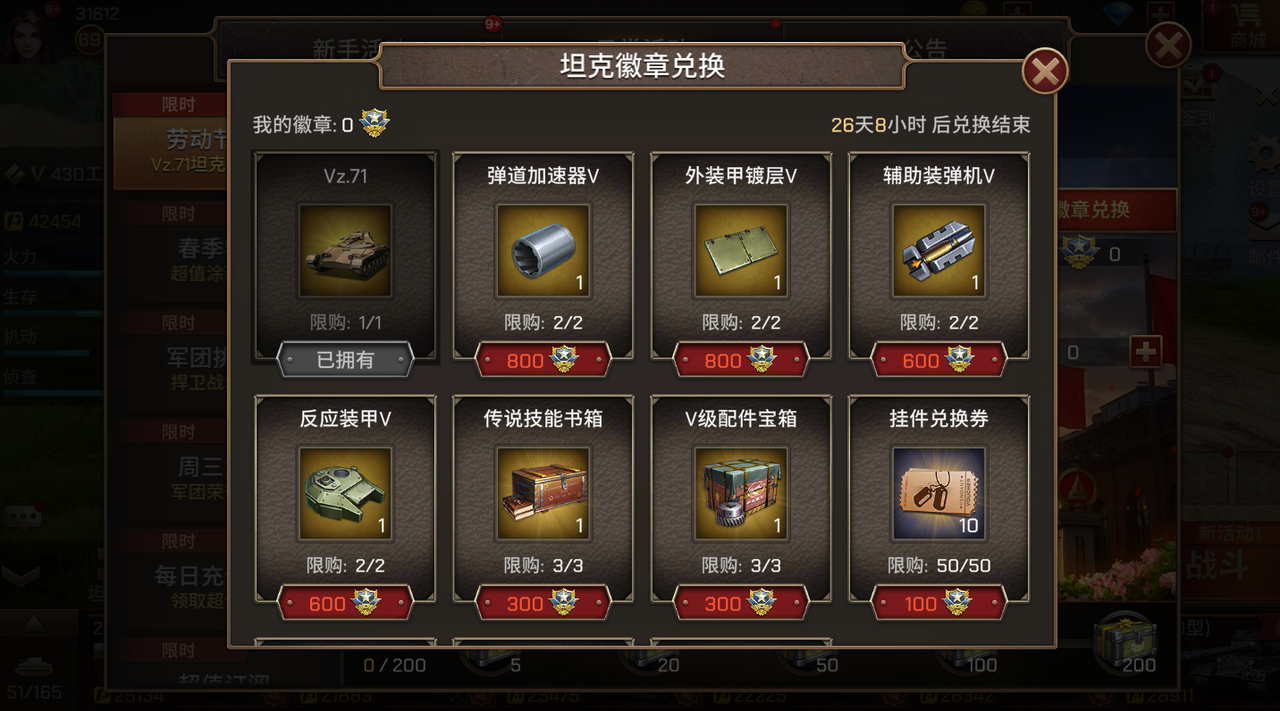Image resolution: width=1280 pixels, height=711 pixels.
Task: Tap the 挂件兑换券 ticket icon
Action: tap(939, 493)
